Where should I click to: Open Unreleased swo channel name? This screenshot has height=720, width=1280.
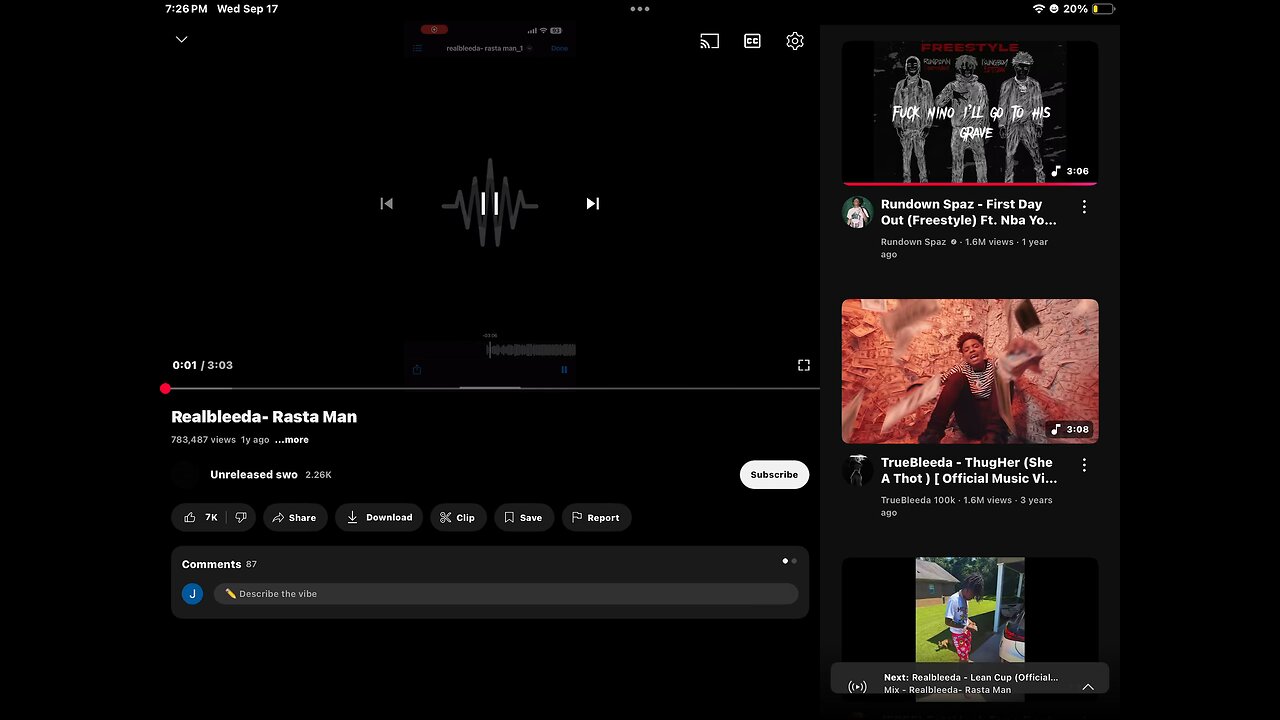pos(254,475)
